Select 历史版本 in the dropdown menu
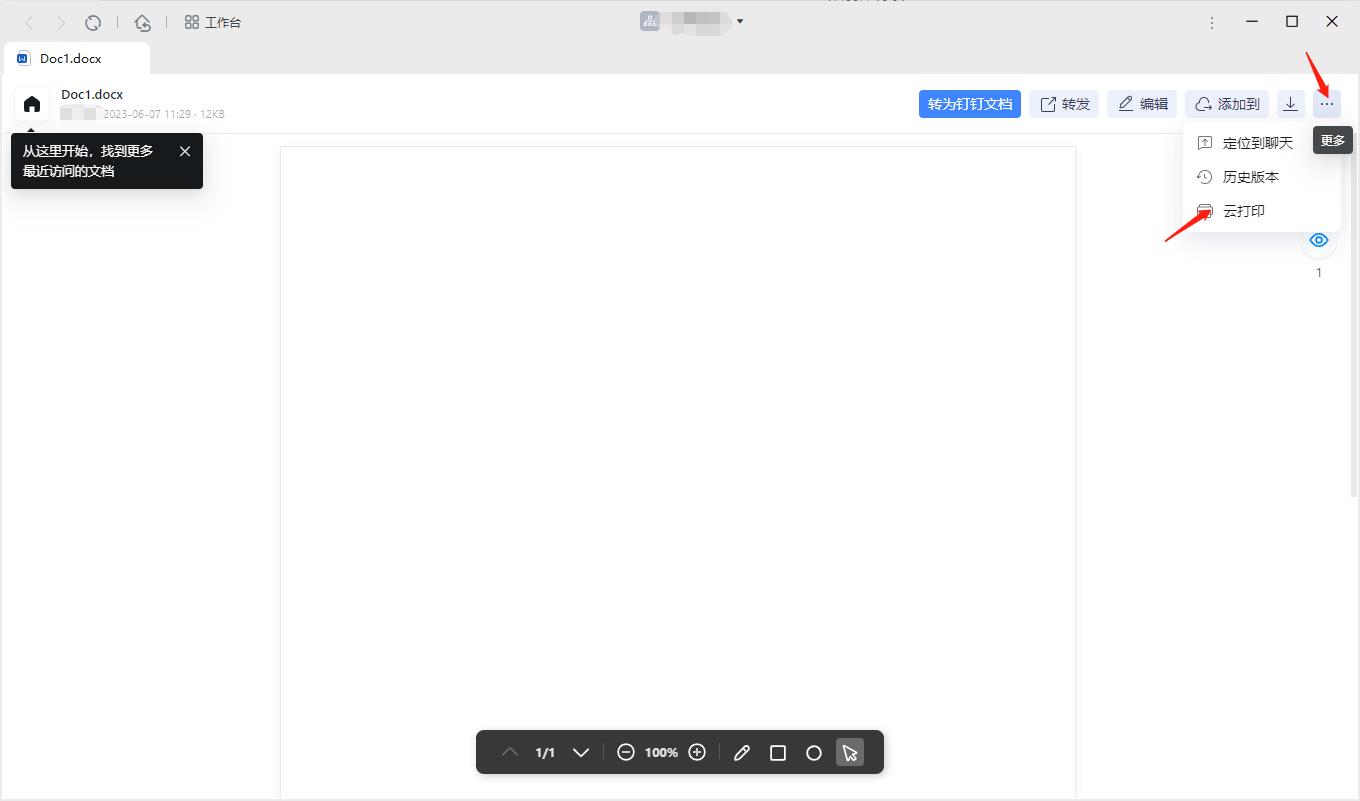The height and width of the screenshot is (801, 1360). click(x=1250, y=177)
